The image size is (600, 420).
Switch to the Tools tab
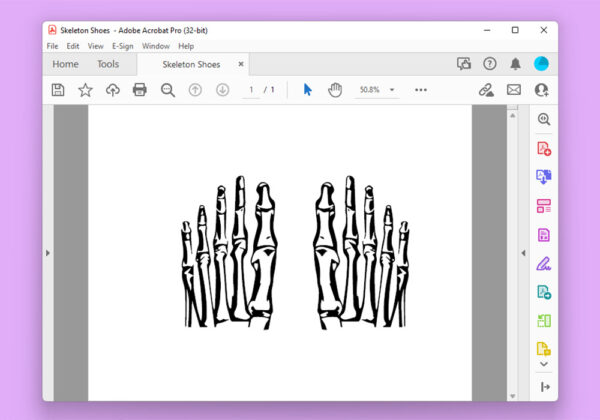[108, 64]
